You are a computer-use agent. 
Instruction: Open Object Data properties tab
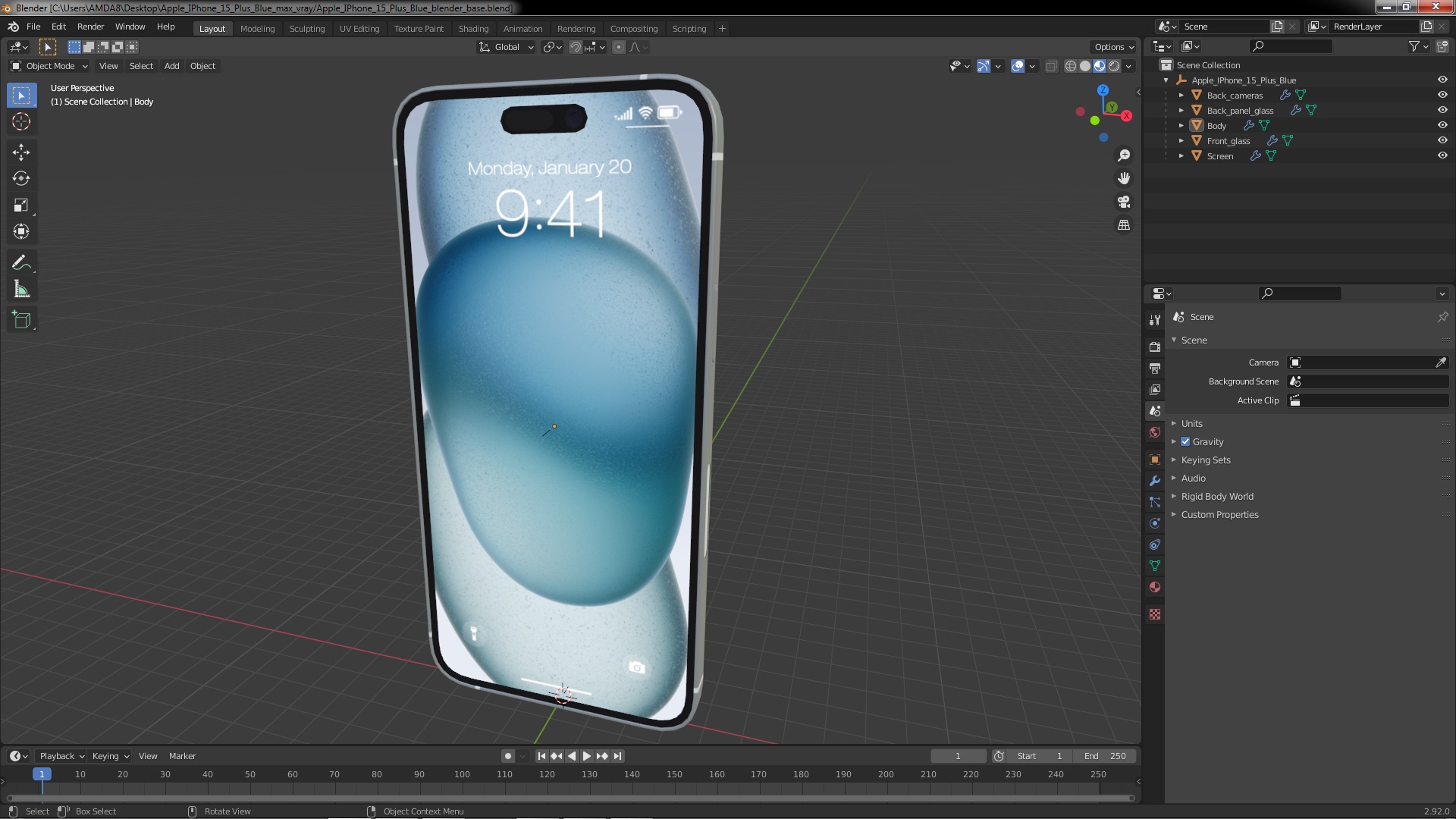click(x=1155, y=566)
